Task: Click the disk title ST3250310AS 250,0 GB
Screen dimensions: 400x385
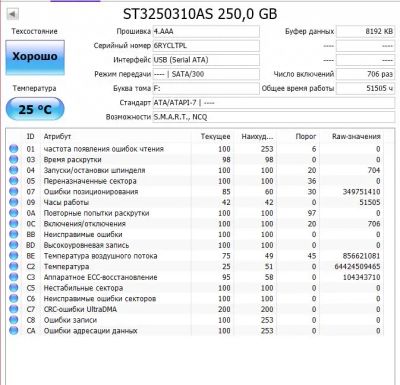Action: point(200,14)
